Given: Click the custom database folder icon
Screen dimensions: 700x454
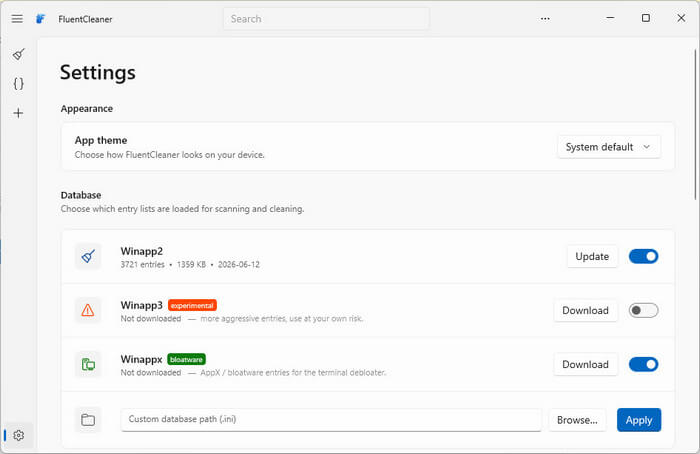Looking at the screenshot, I should (88, 420).
